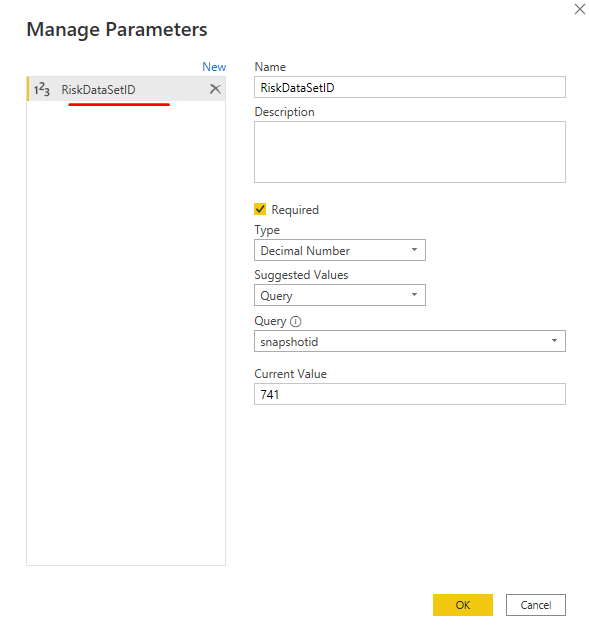Open the snapshotid Query dropdown
589x636 pixels.
pos(410,341)
